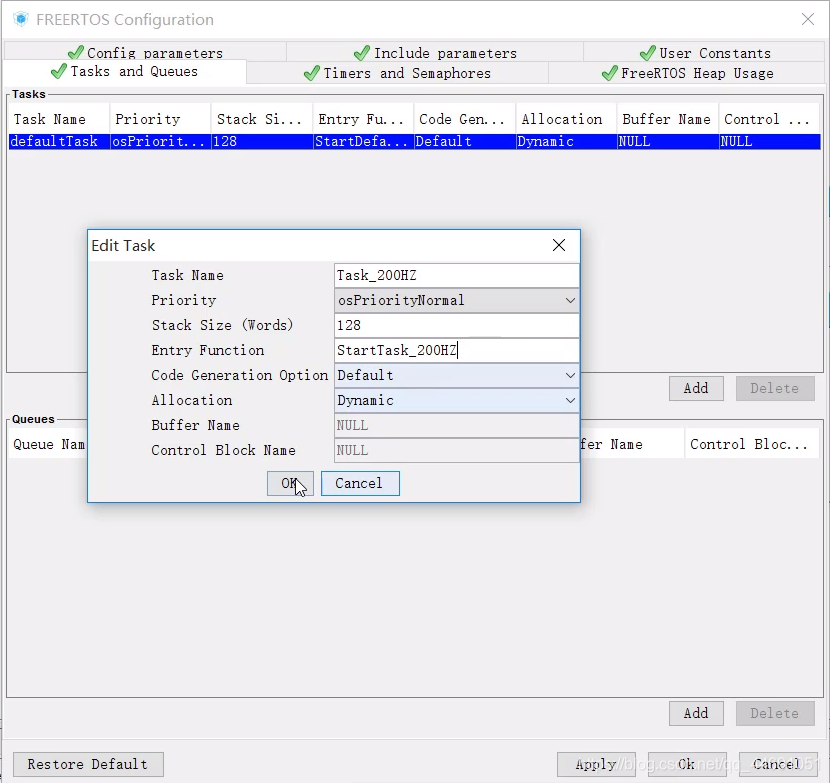Cancel the Edit Task dialog

360,483
